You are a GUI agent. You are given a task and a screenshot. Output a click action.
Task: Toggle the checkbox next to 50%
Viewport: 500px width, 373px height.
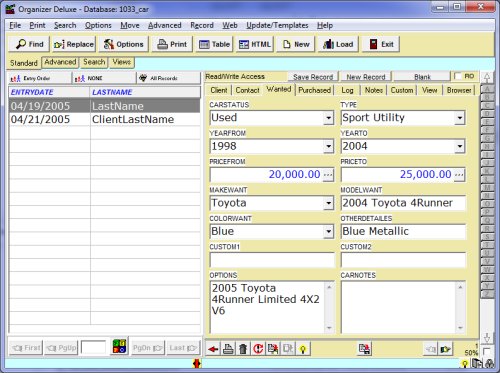tap(486, 351)
